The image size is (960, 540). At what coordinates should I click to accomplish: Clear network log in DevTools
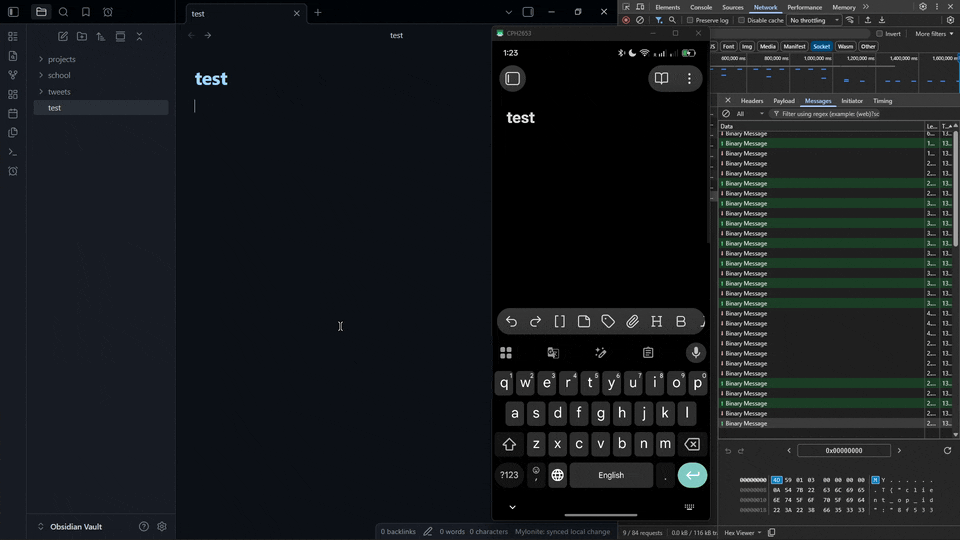[x=640, y=20]
